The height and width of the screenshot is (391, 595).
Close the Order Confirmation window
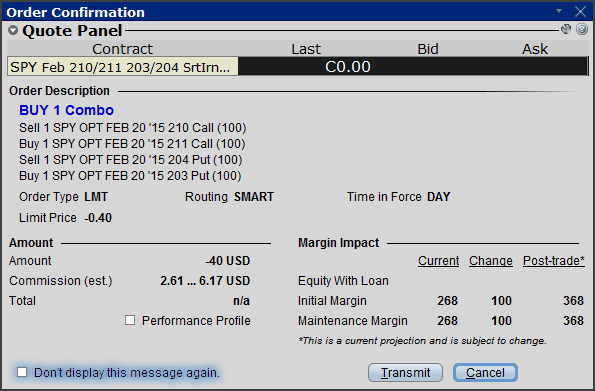point(580,11)
